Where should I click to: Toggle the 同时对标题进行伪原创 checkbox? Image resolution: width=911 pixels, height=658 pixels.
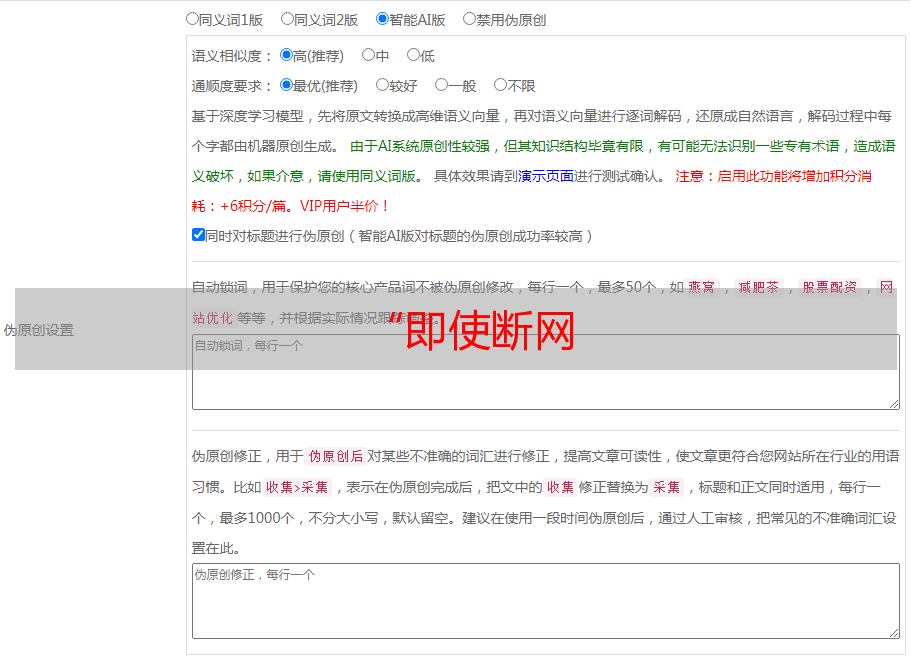(x=198, y=235)
